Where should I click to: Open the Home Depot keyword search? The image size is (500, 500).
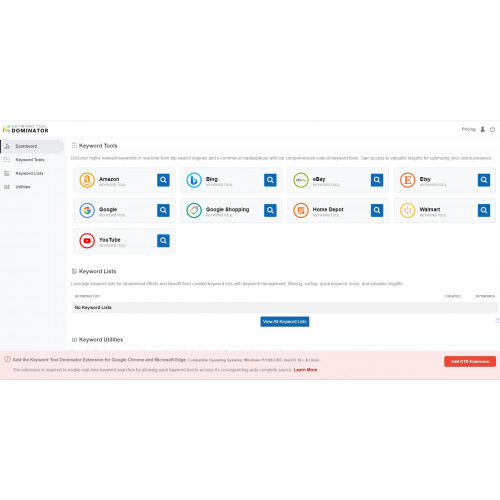(377, 210)
